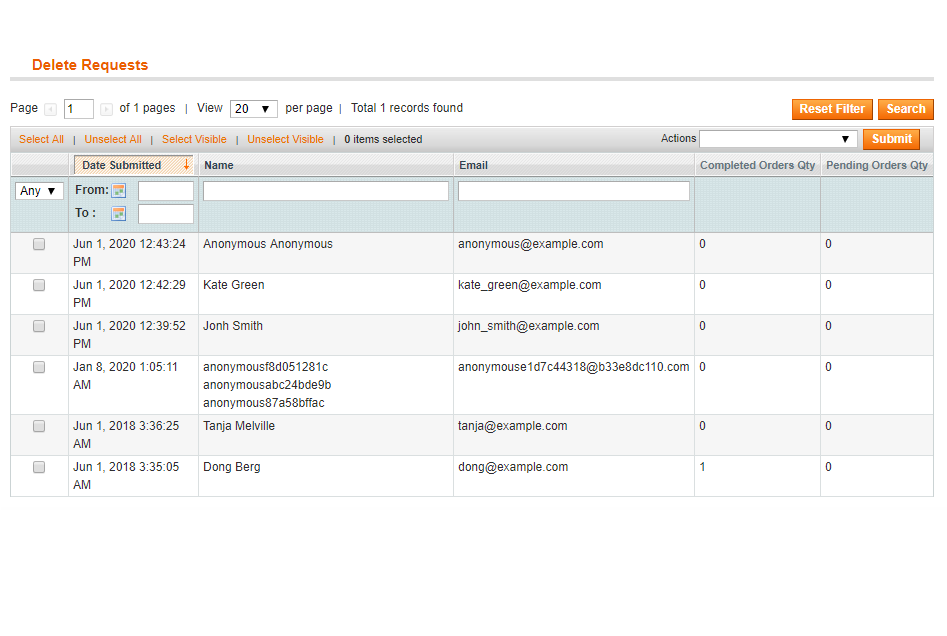Tick the Dong Berg row checkbox

point(39,467)
